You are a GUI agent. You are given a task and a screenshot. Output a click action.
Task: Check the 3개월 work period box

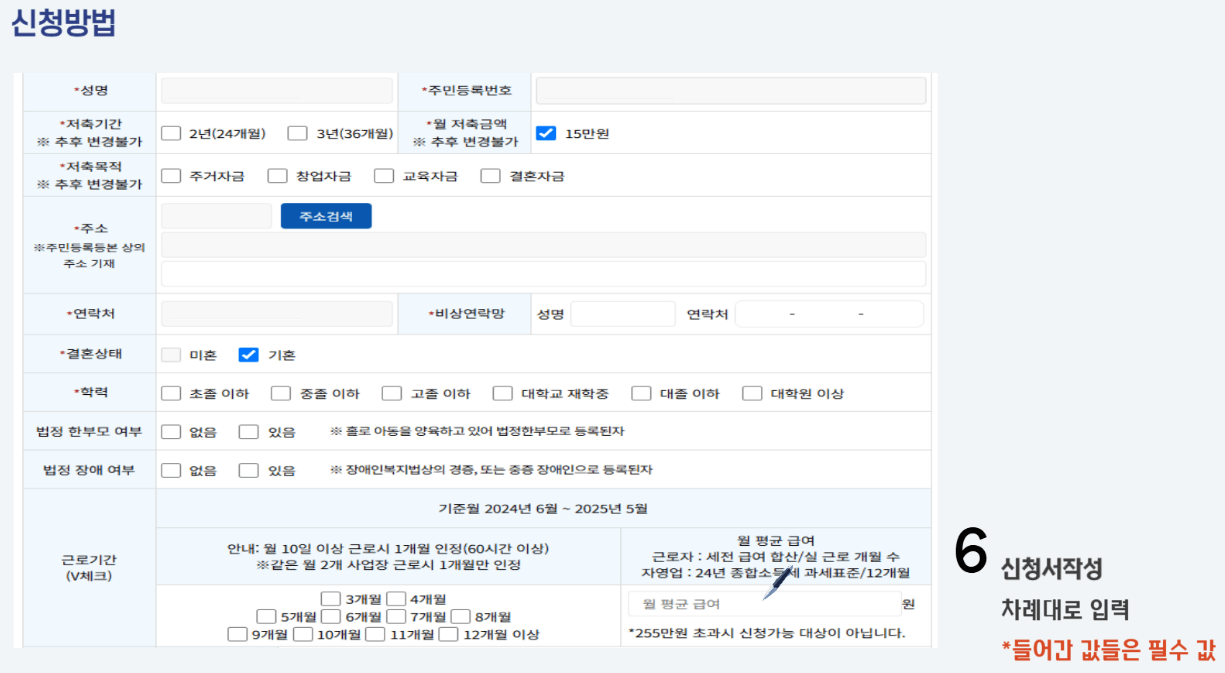click(x=331, y=599)
